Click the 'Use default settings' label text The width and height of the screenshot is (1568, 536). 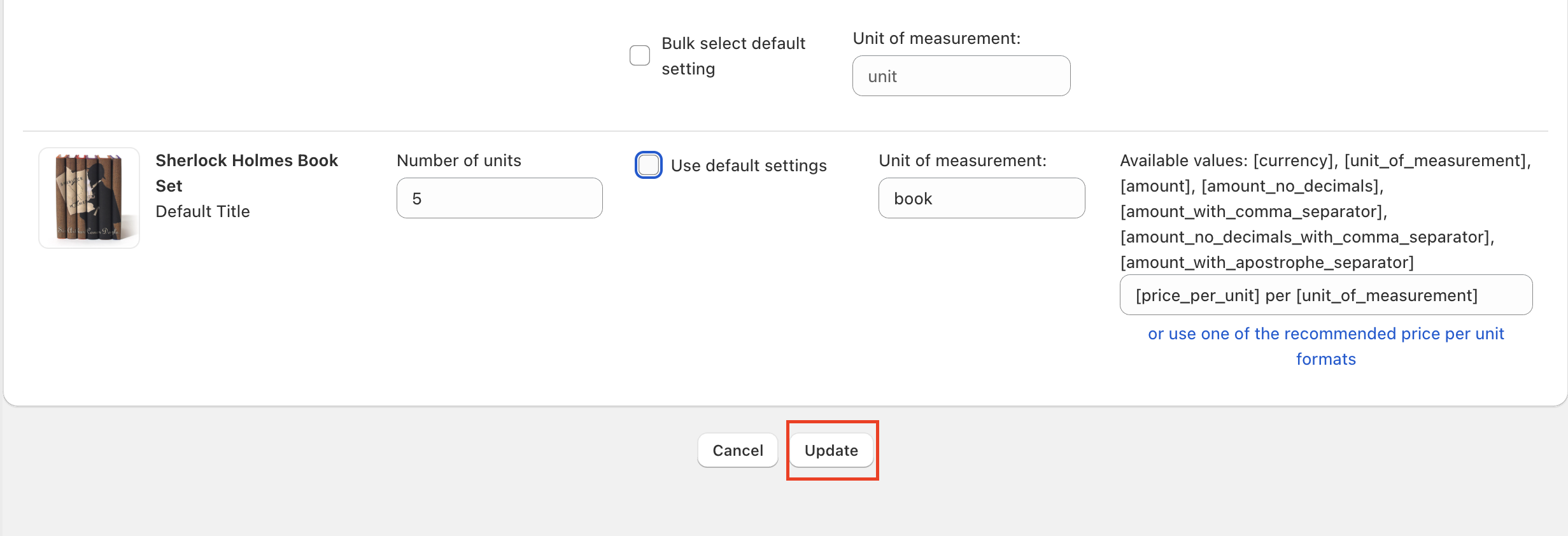[749, 166]
